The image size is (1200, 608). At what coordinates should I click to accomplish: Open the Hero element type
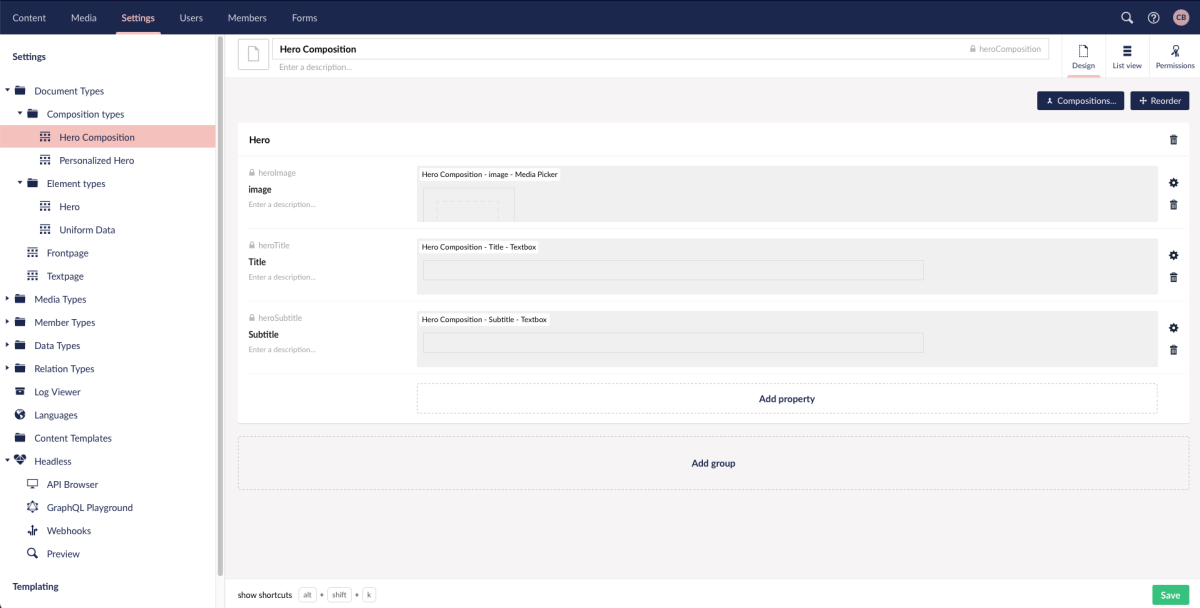69,206
